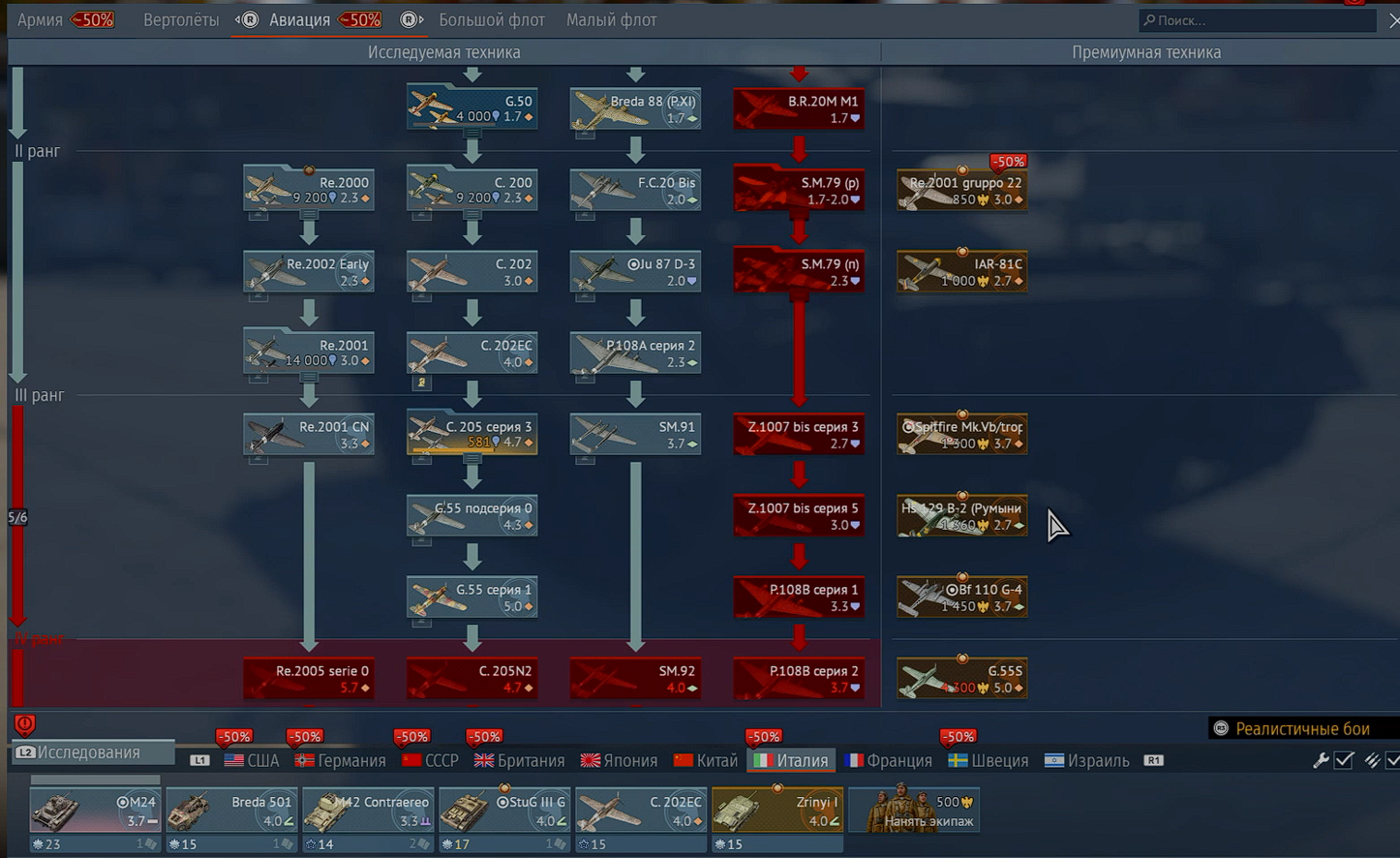Select the Япония nation tab
The width and height of the screenshot is (1400, 858).
coord(619,760)
